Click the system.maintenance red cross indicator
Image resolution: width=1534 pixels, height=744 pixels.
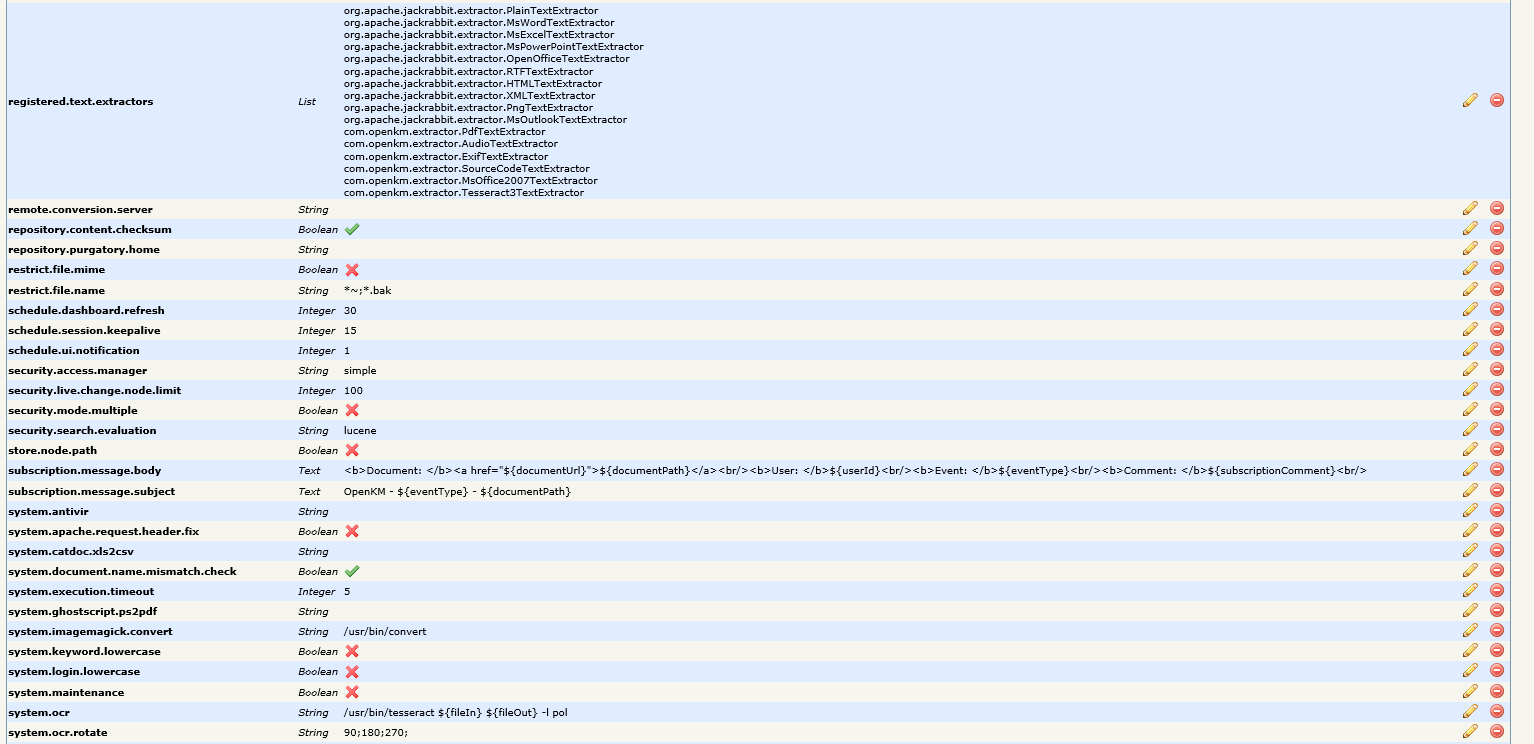352,692
